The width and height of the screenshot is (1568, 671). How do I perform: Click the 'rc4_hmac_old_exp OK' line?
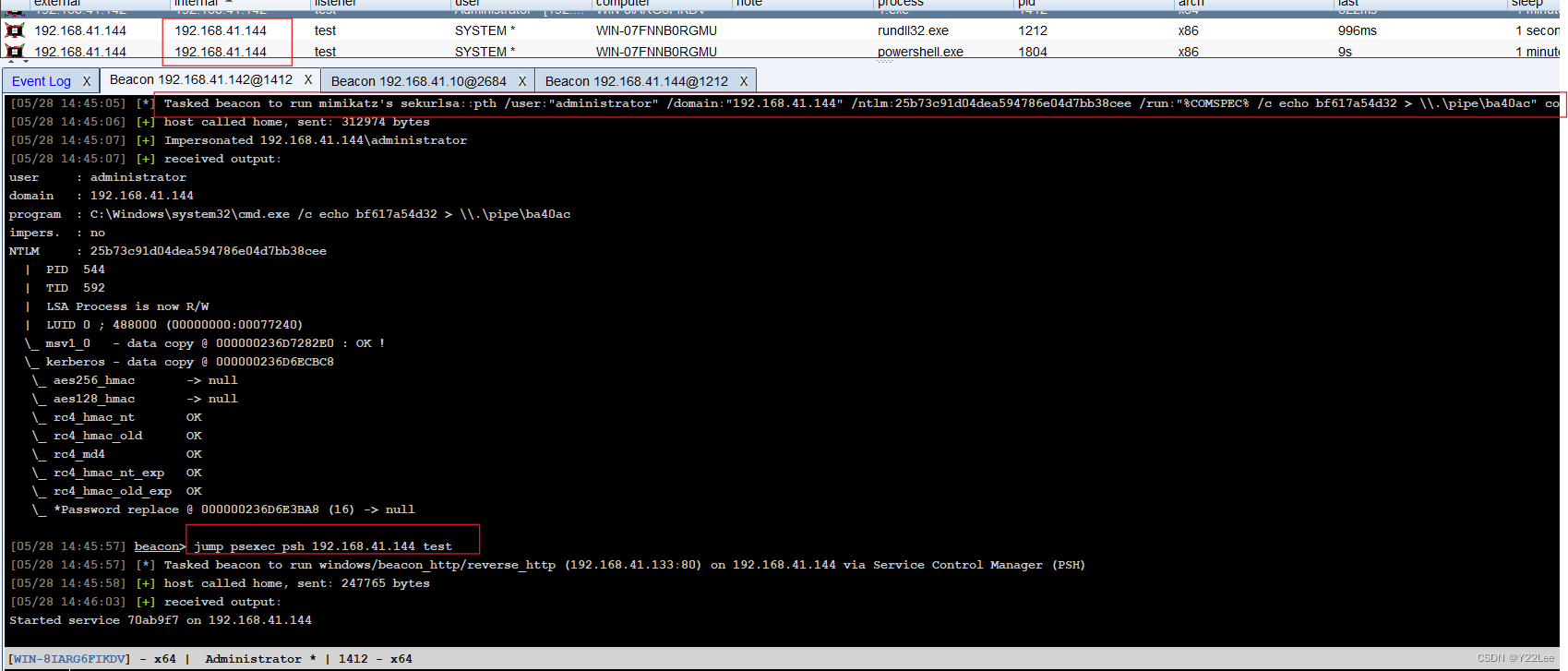pyautogui.click(x=116, y=491)
